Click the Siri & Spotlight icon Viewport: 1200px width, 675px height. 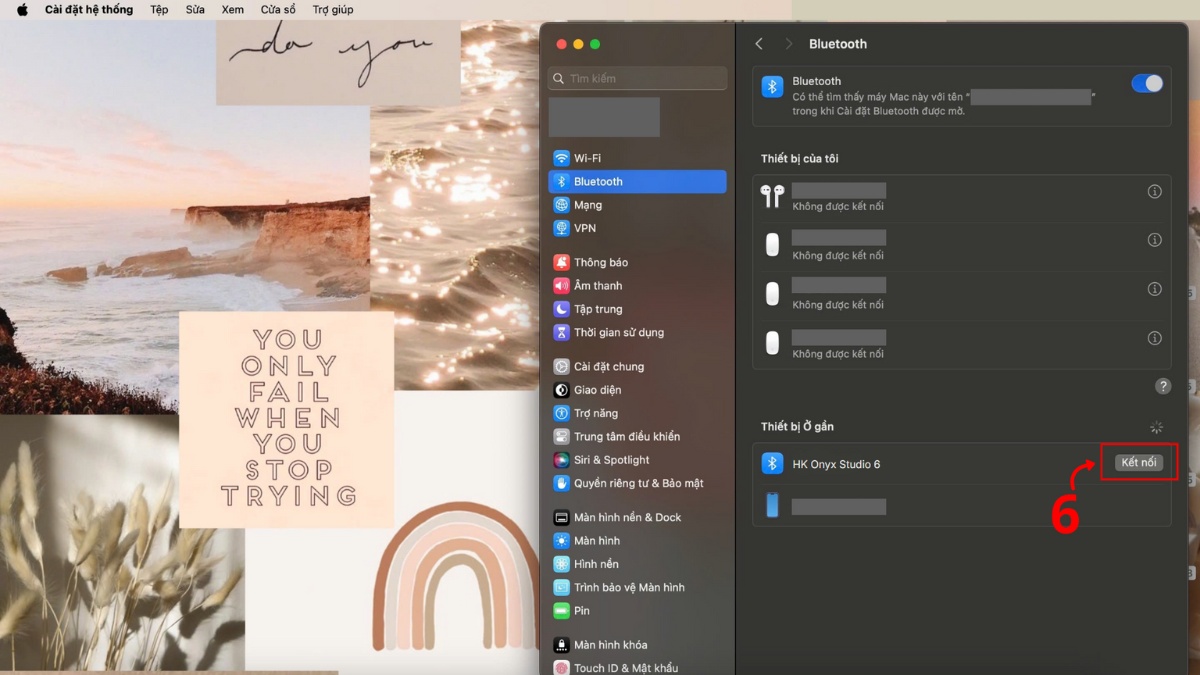click(562, 459)
